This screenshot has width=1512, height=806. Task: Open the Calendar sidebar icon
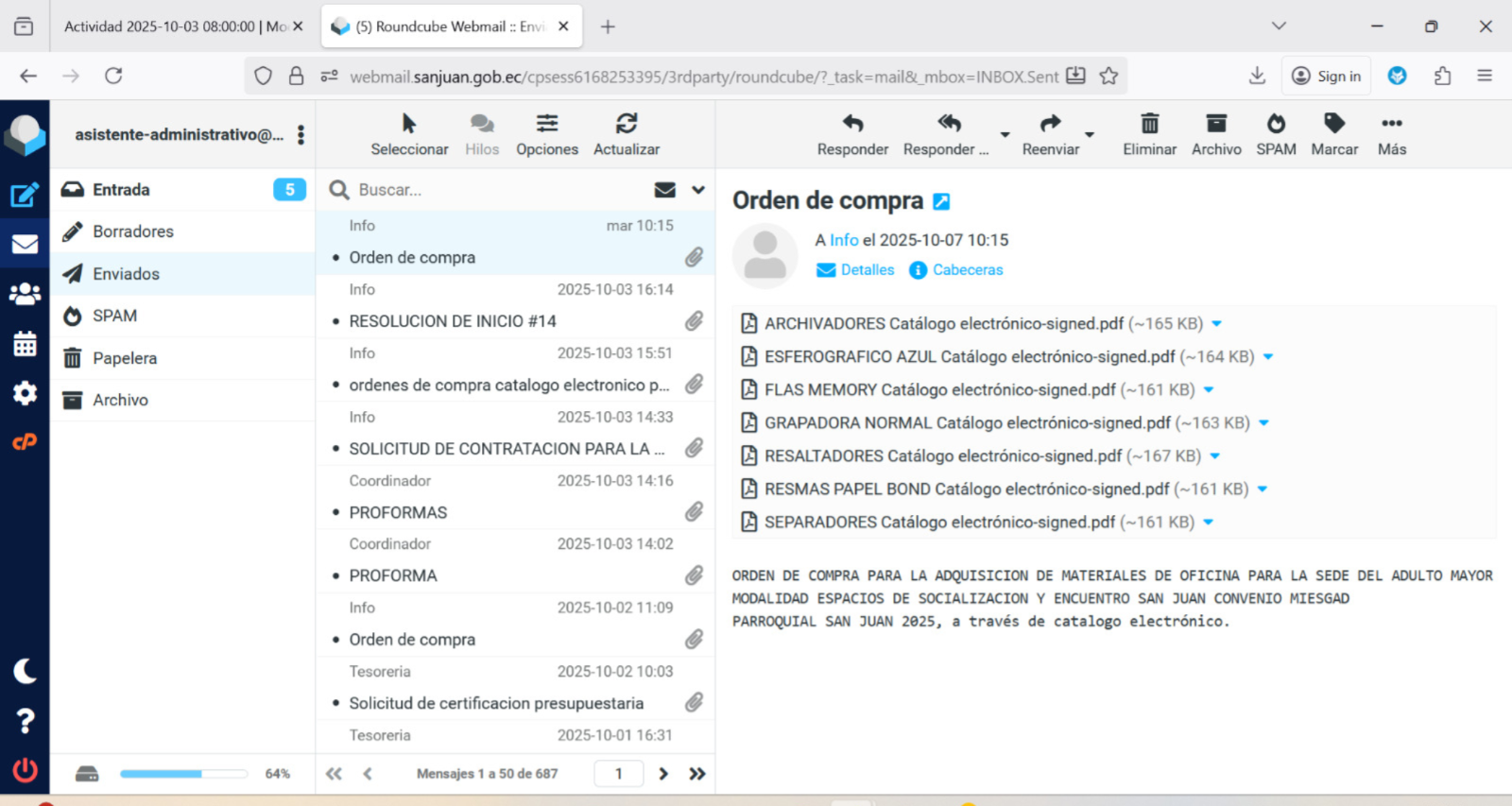[25, 344]
